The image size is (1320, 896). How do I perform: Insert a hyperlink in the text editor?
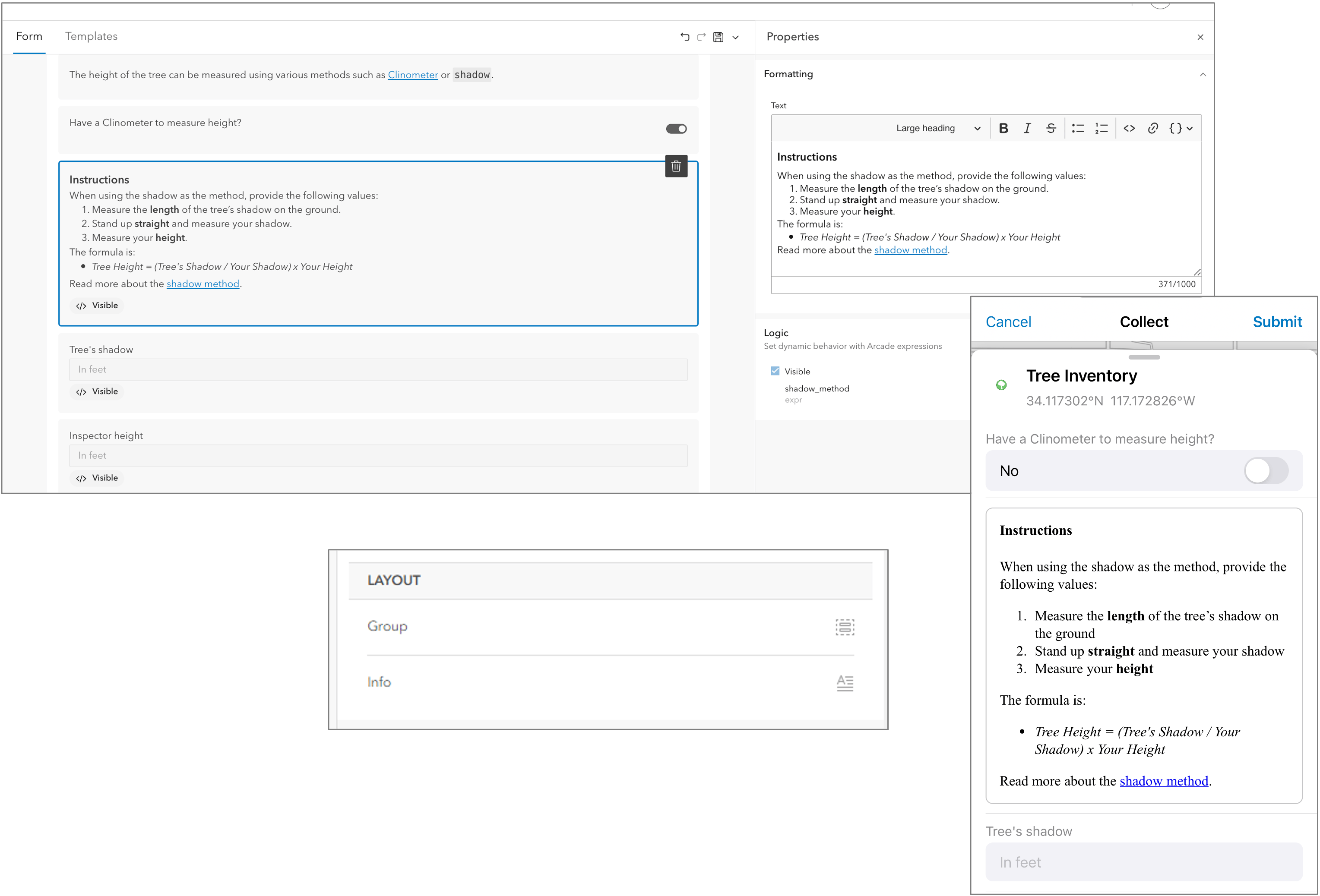[x=1153, y=128]
